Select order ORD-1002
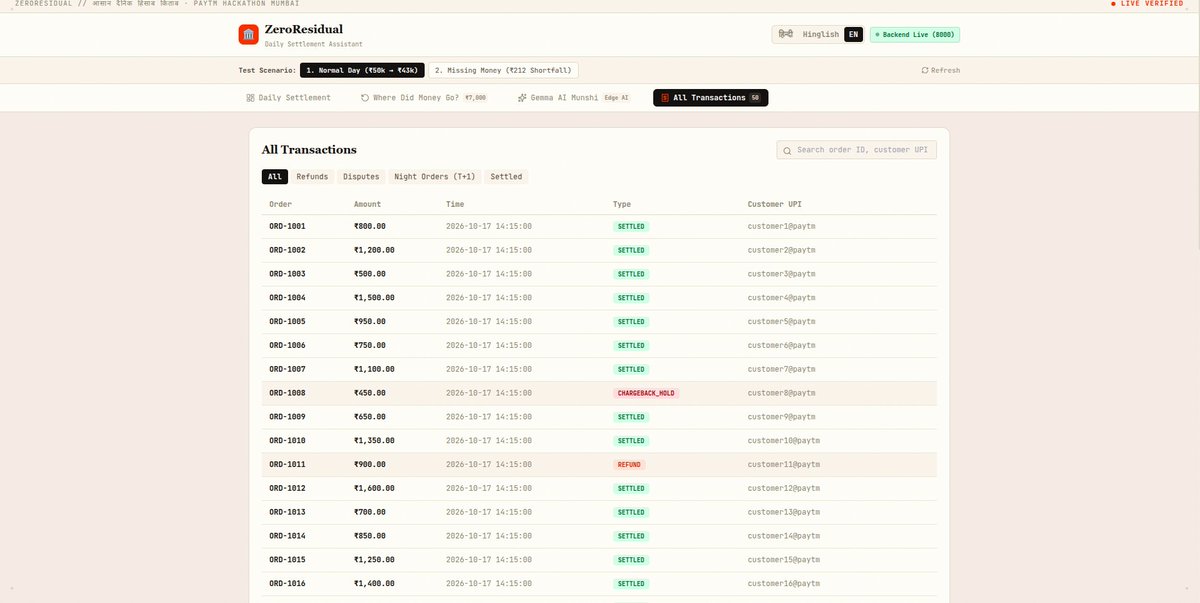Viewport: 1200px width, 603px height. [599, 250]
